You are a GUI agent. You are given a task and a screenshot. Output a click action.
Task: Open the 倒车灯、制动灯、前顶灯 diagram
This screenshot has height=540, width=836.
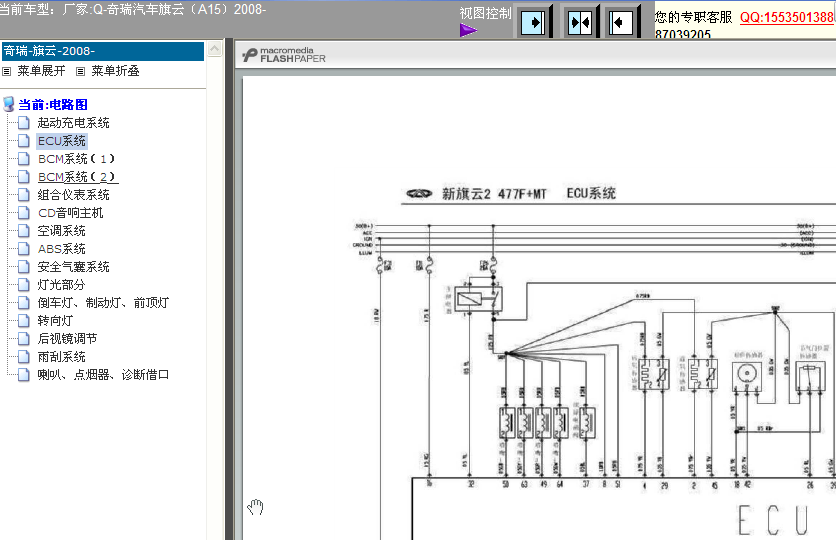coord(103,302)
